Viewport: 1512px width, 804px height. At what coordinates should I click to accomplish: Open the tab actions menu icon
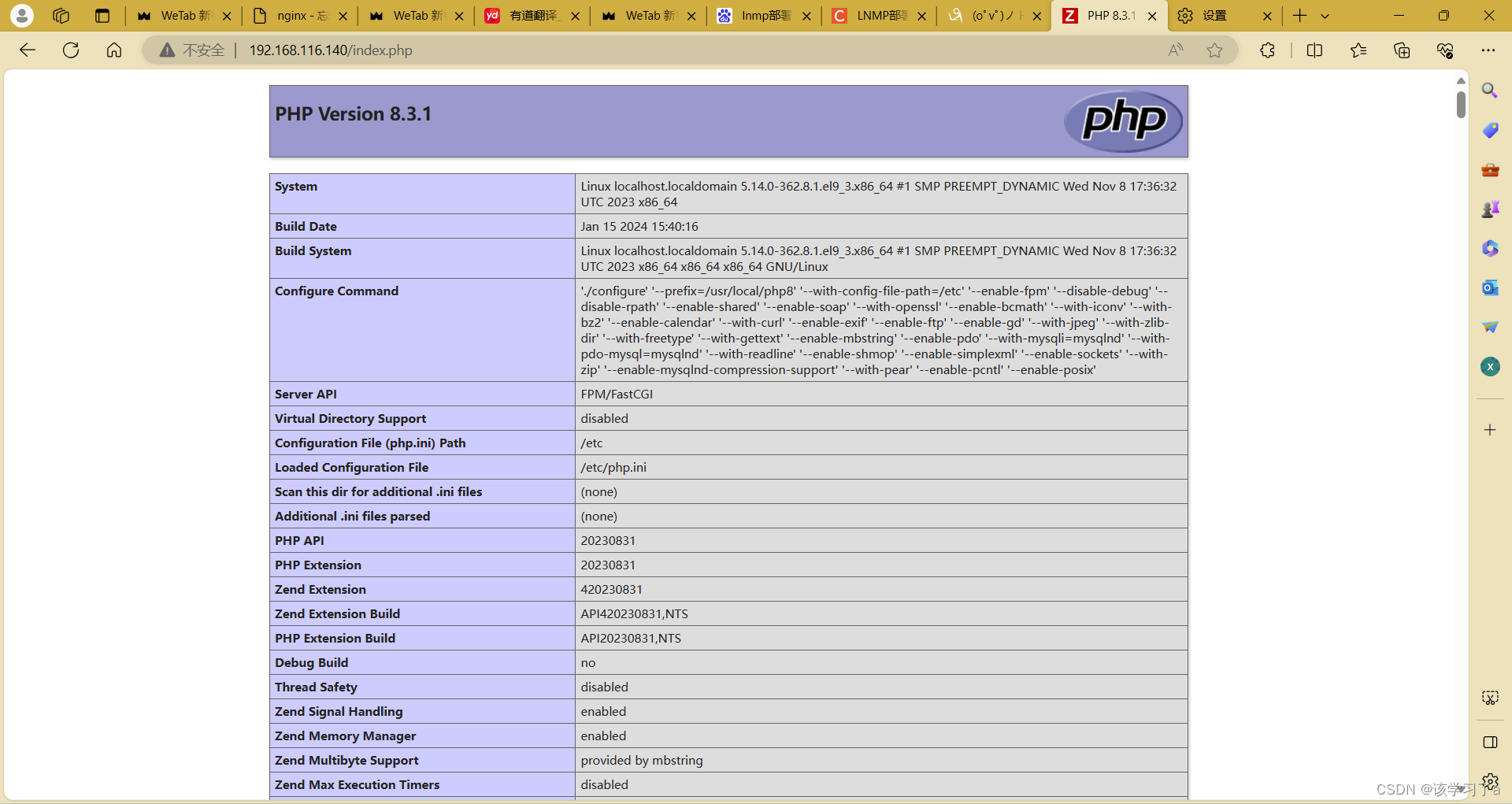point(102,15)
